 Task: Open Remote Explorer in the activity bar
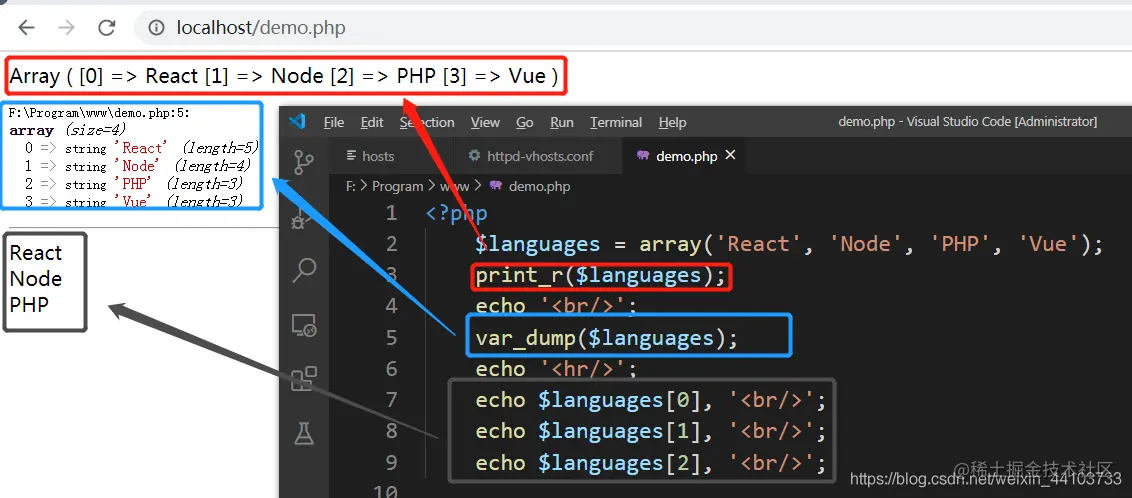pyautogui.click(x=304, y=326)
